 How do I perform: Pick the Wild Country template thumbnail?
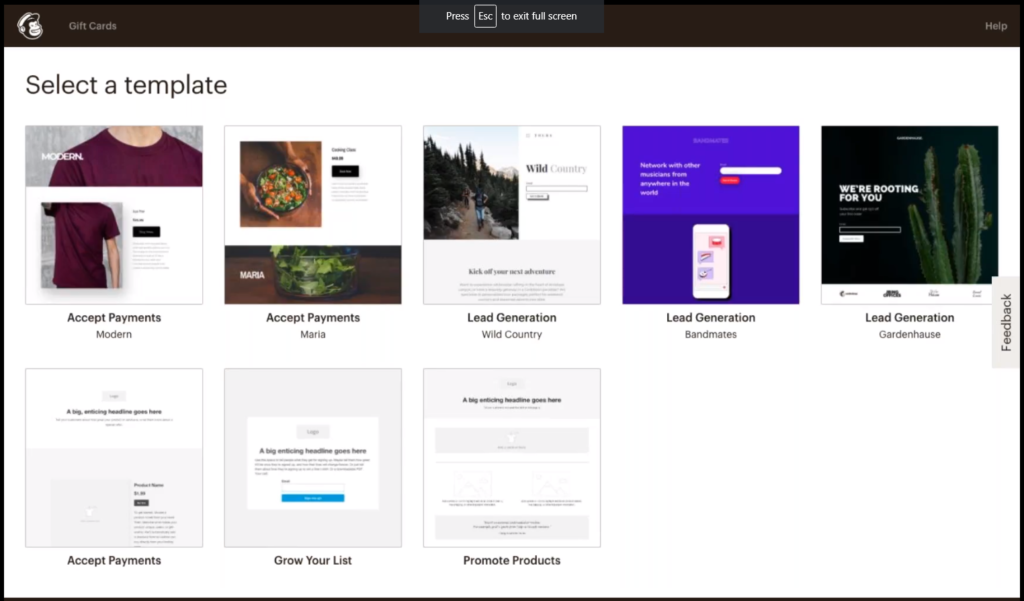pyautogui.click(x=512, y=214)
